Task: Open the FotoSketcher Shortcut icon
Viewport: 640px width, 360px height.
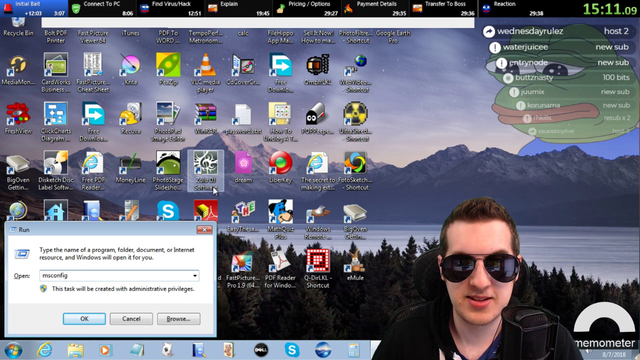Action: pyautogui.click(x=356, y=170)
